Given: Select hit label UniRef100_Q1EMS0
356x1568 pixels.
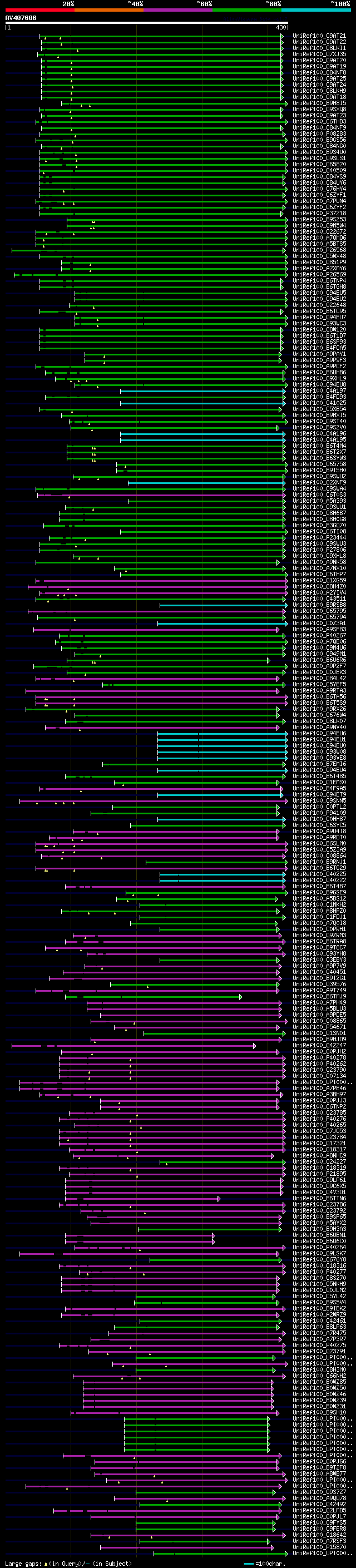Looking at the screenshot, I should coord(319,782).
